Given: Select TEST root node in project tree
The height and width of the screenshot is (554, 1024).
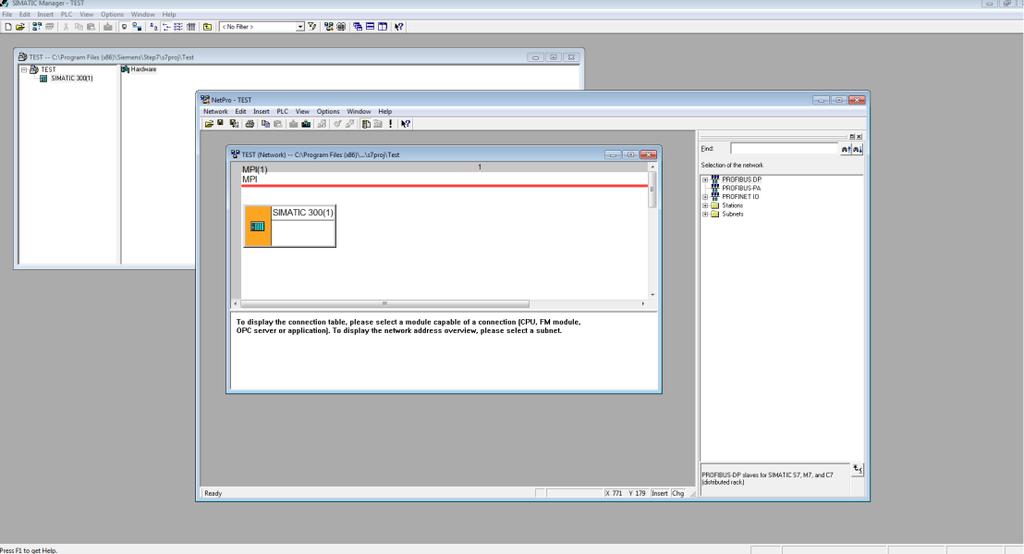Looking at the screenshot, I should 48,69.
